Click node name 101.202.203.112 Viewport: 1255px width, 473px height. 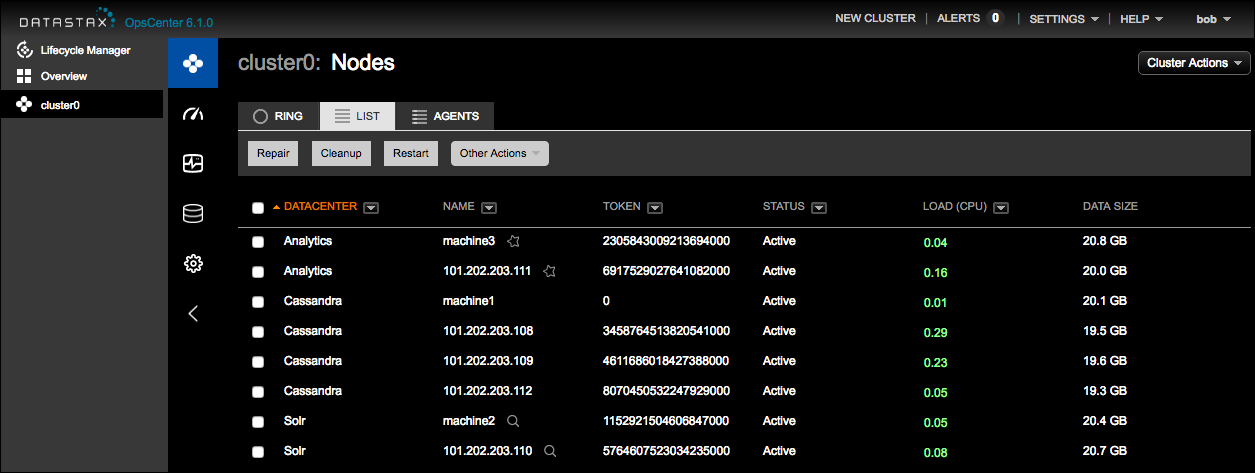[488, 391]
